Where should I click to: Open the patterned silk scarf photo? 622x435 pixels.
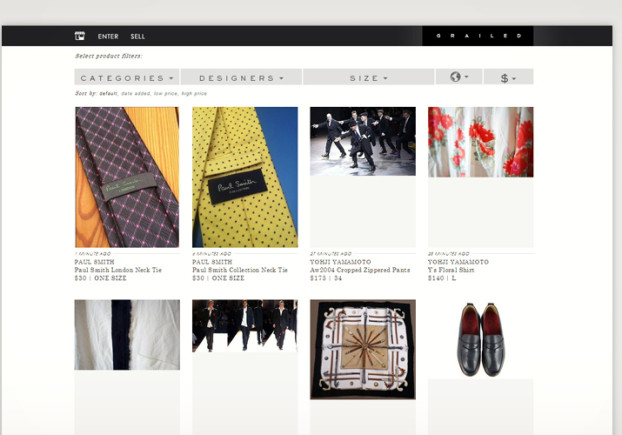coord(362,349)
